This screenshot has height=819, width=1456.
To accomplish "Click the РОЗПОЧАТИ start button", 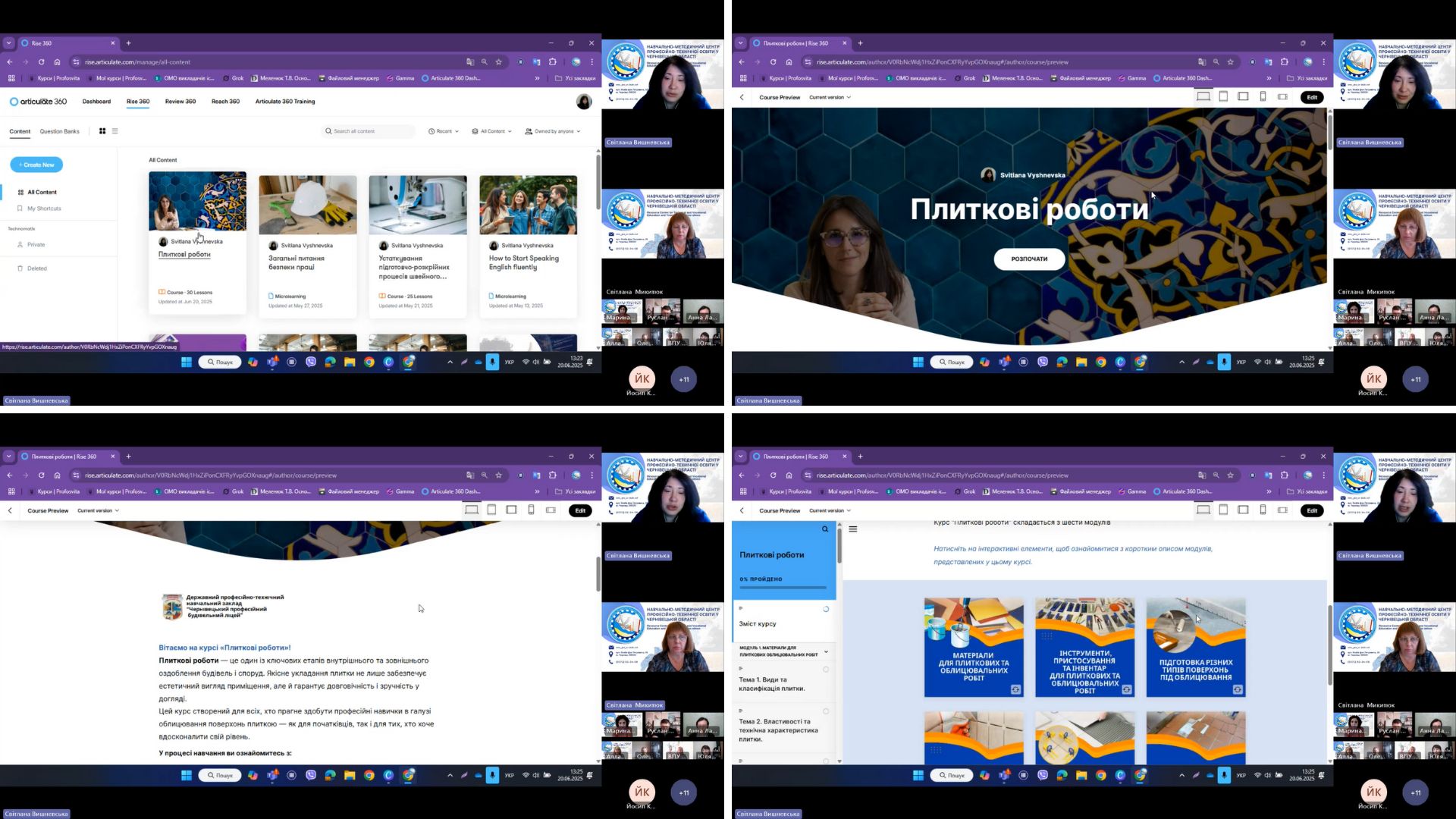I will point(1029,259).
